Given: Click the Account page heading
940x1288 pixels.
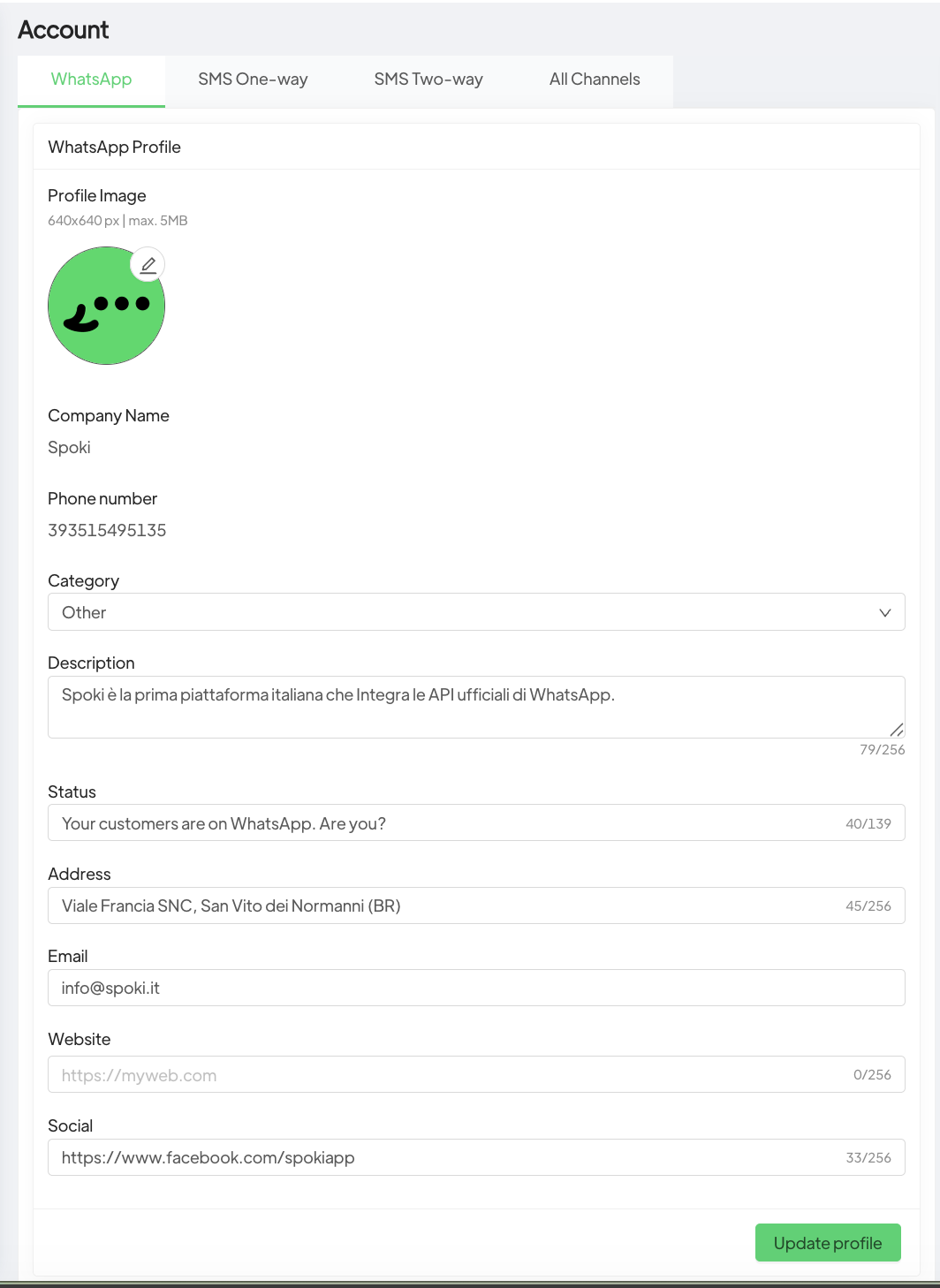Looking at the screenshot, I should point(64,30).
